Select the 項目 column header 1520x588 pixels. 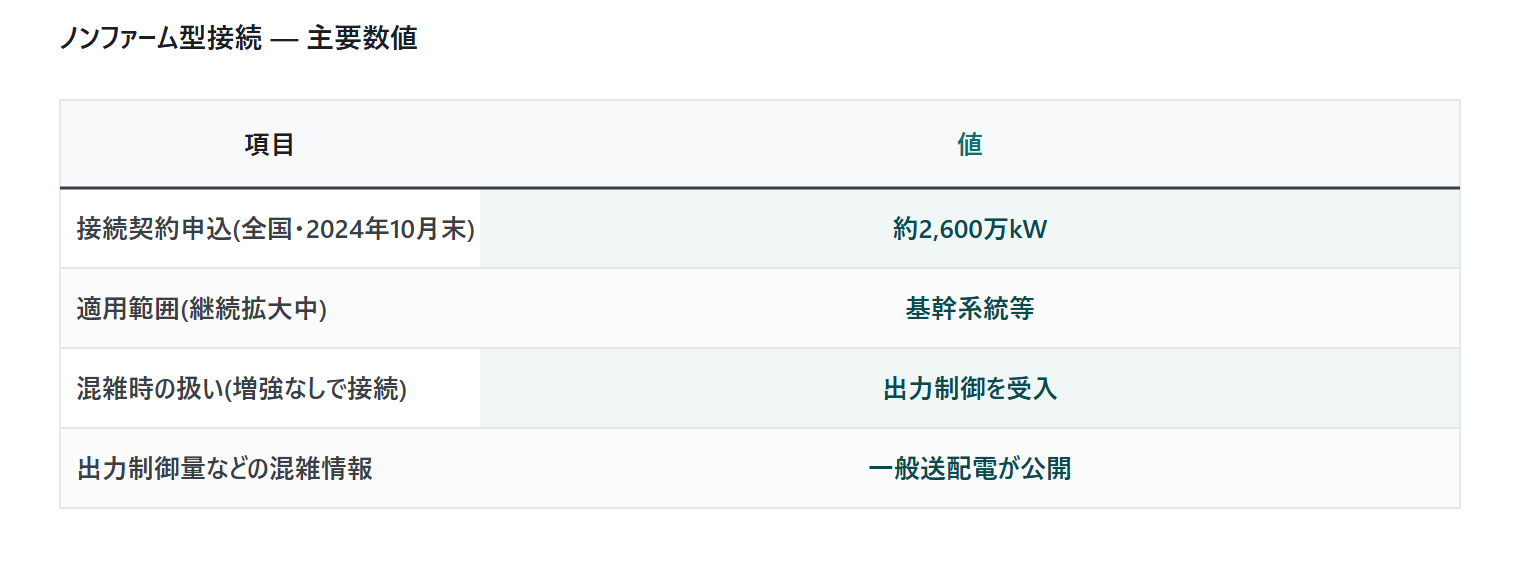coord(270,144)
